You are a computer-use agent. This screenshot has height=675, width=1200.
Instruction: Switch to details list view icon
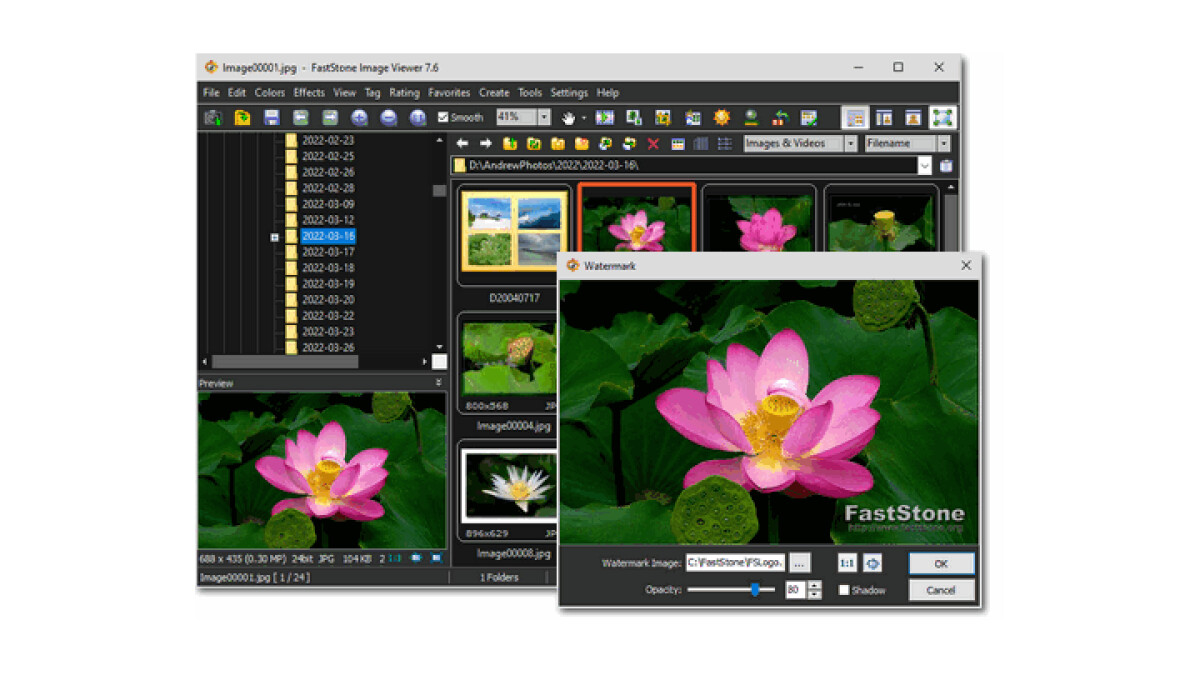click(725, 144)
